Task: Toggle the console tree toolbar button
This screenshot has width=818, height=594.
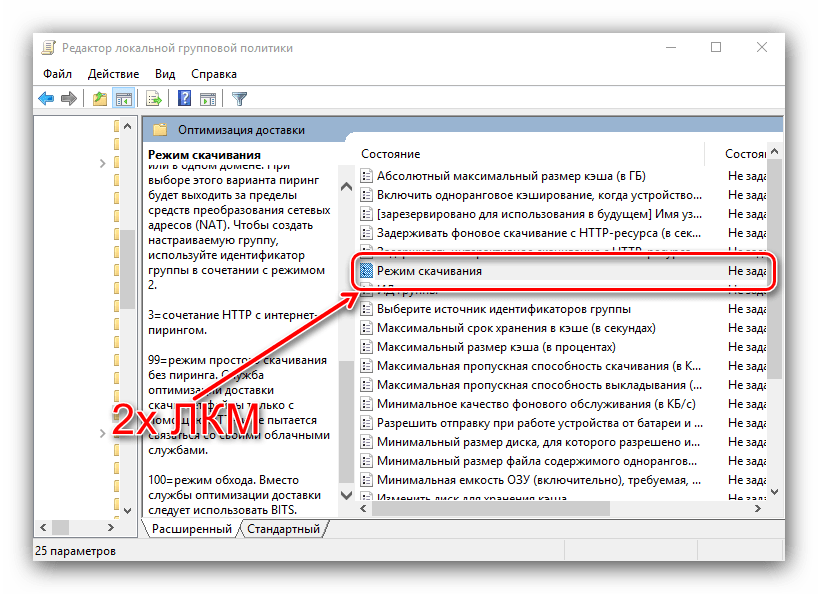Action: tap(123, 98)
